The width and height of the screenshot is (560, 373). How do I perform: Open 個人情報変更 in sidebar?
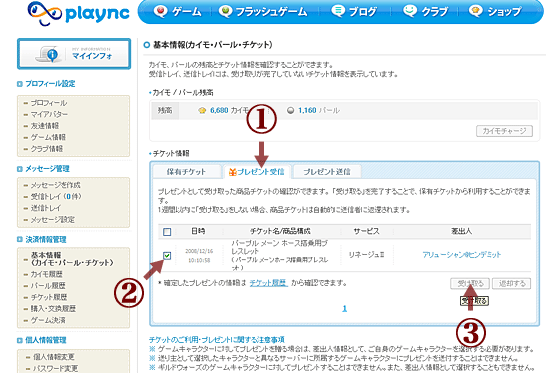[54, 357]
